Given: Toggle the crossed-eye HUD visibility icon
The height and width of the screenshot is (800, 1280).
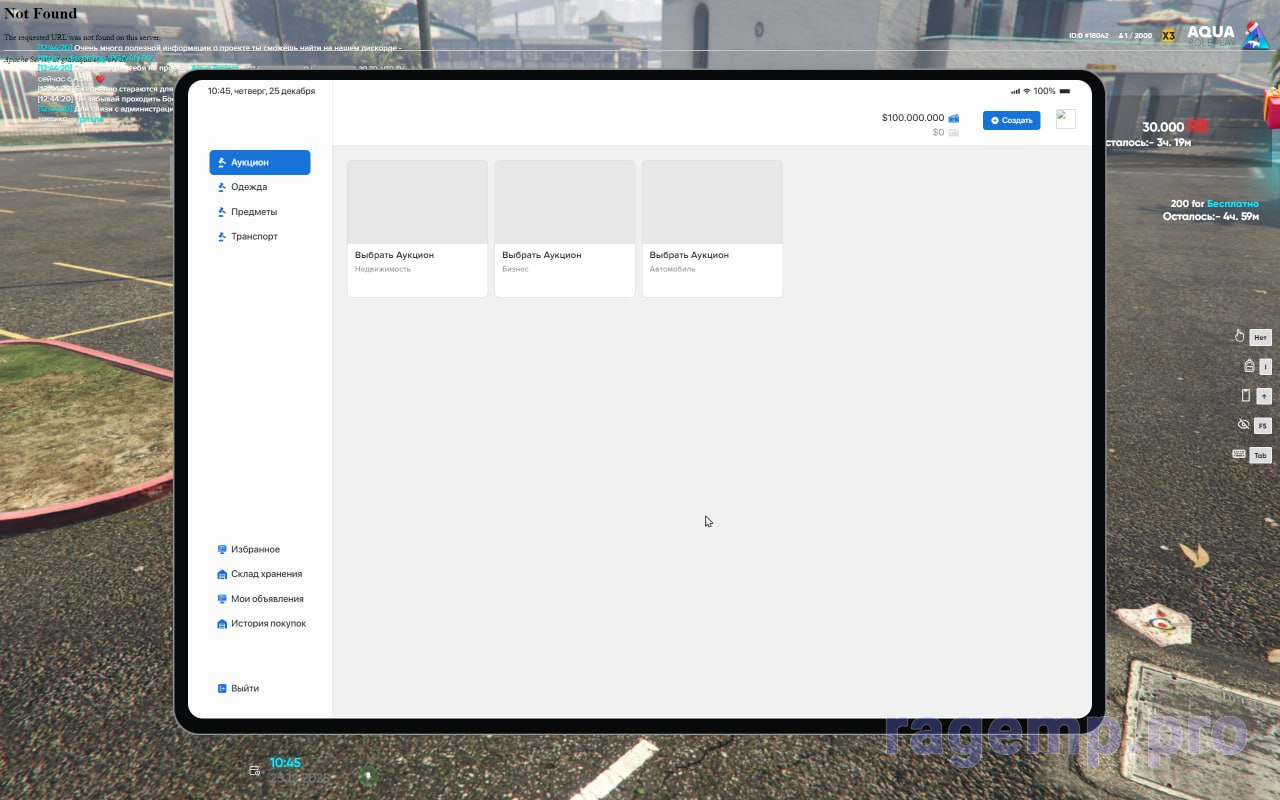Looking at the screenshot, I should (1243, 425).
